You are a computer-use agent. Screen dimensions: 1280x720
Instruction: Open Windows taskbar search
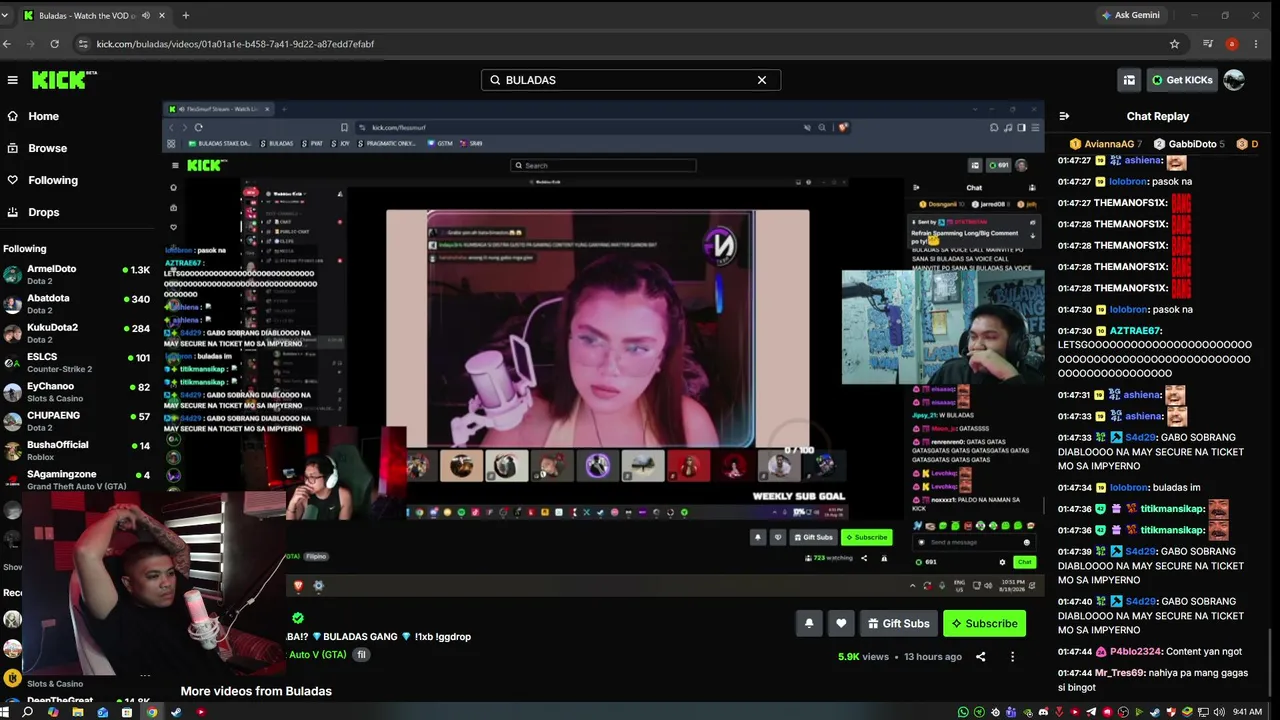point(28,712)
